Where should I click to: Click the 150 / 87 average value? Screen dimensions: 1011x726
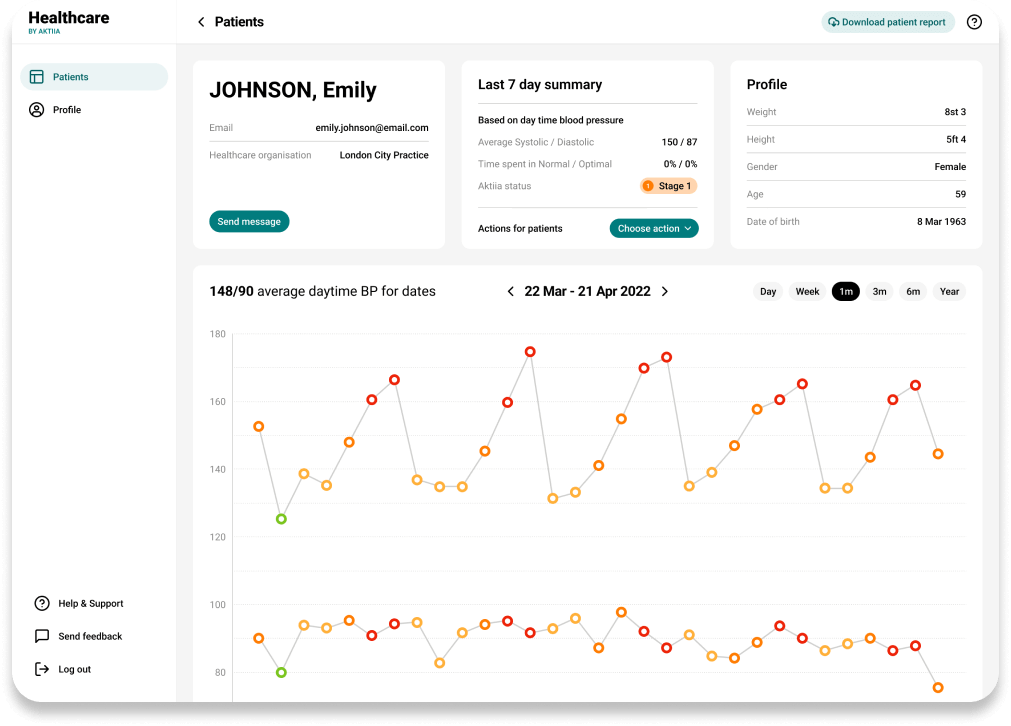click(x=680, y=142)
